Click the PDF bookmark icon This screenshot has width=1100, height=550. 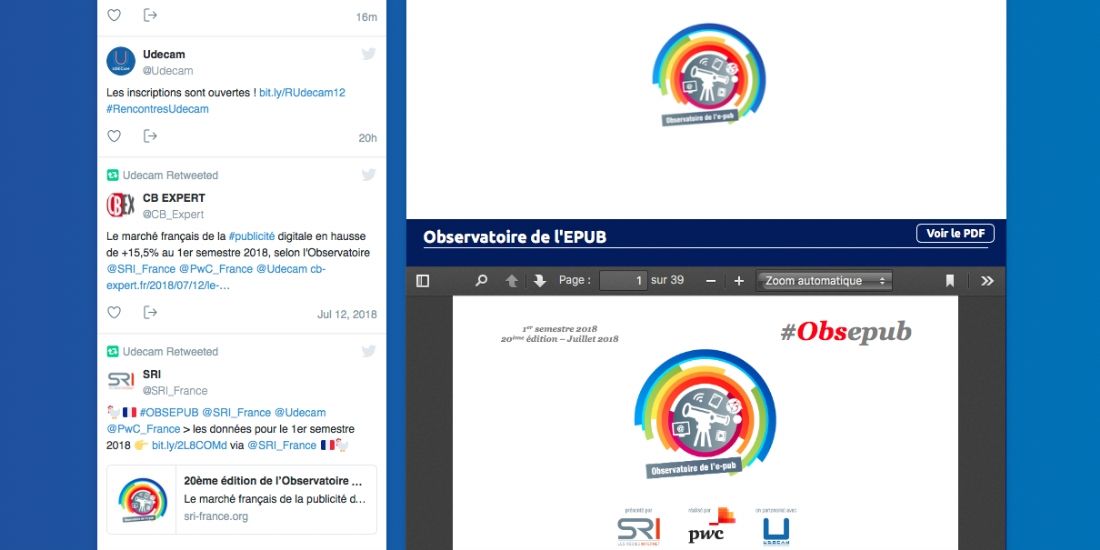click(950, 281)
